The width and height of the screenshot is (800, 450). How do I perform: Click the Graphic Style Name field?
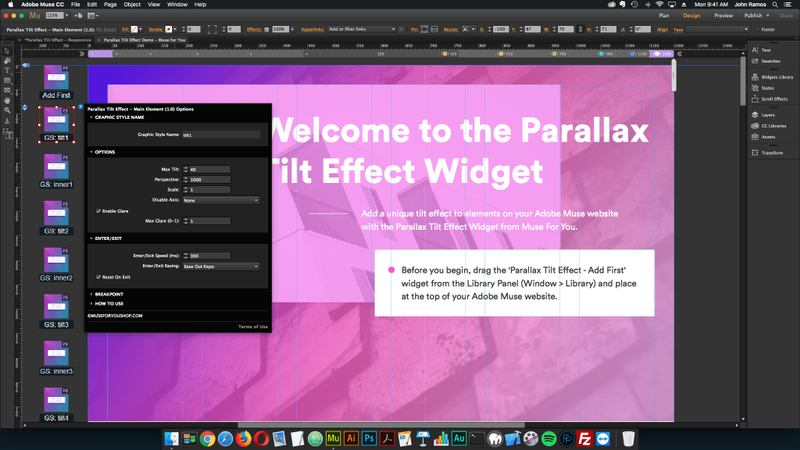point(220,134)
